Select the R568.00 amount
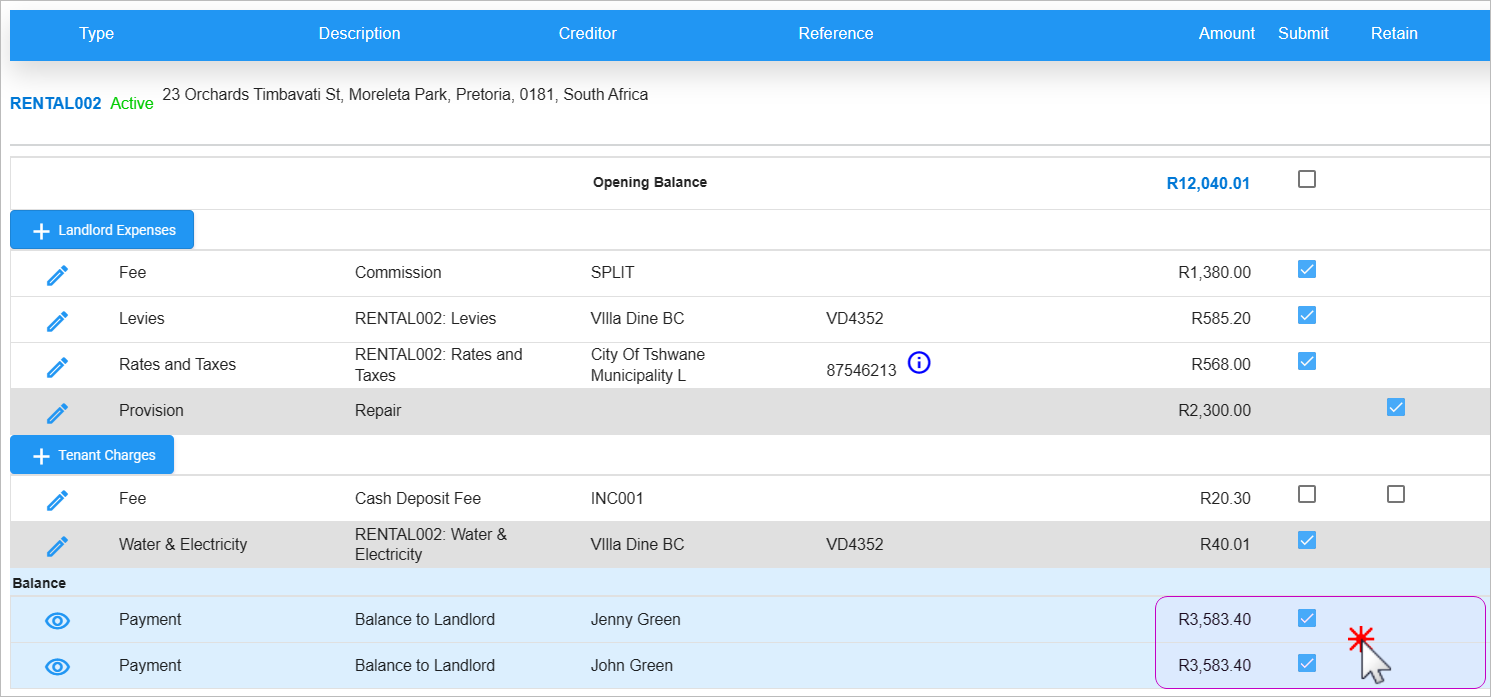This screenshot has height=697, width=1491. pyautogui.click(x=1221, y=365)
